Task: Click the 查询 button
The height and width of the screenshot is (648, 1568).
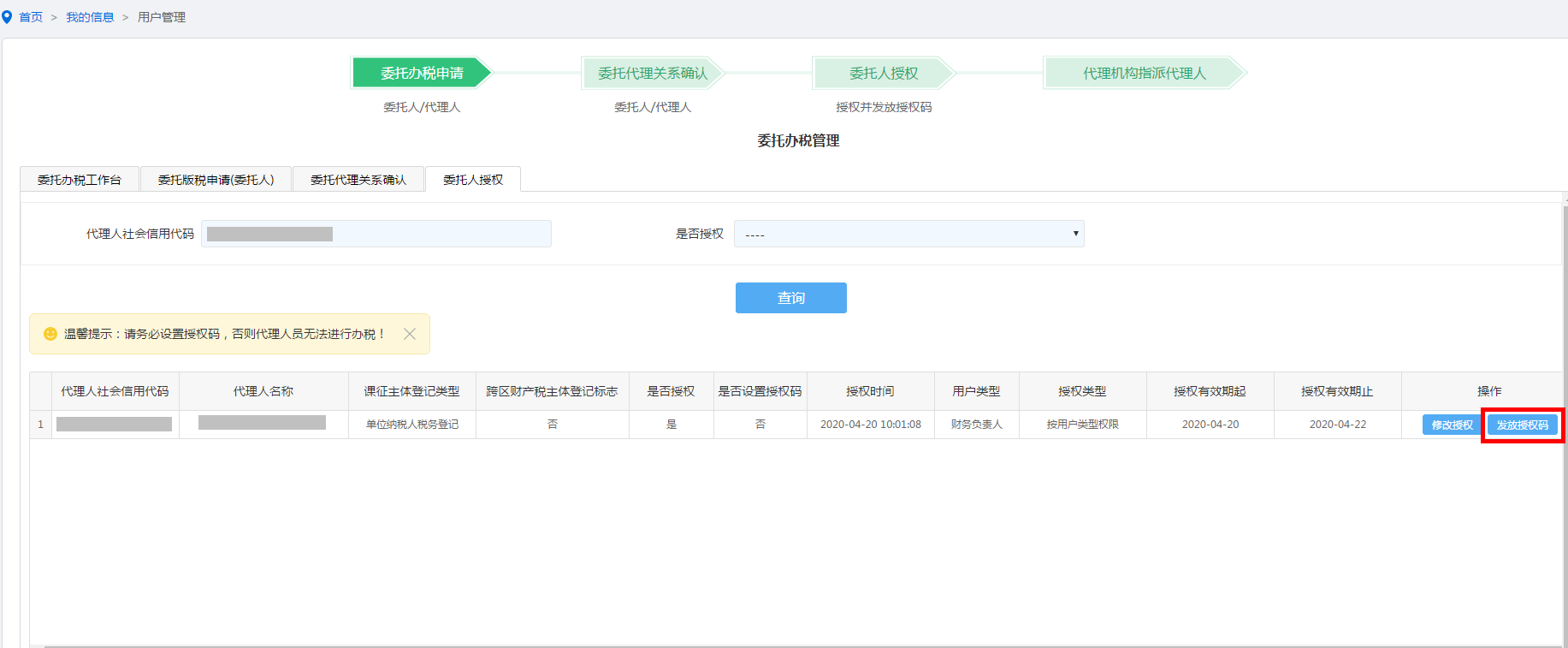Action: [790, 298]
